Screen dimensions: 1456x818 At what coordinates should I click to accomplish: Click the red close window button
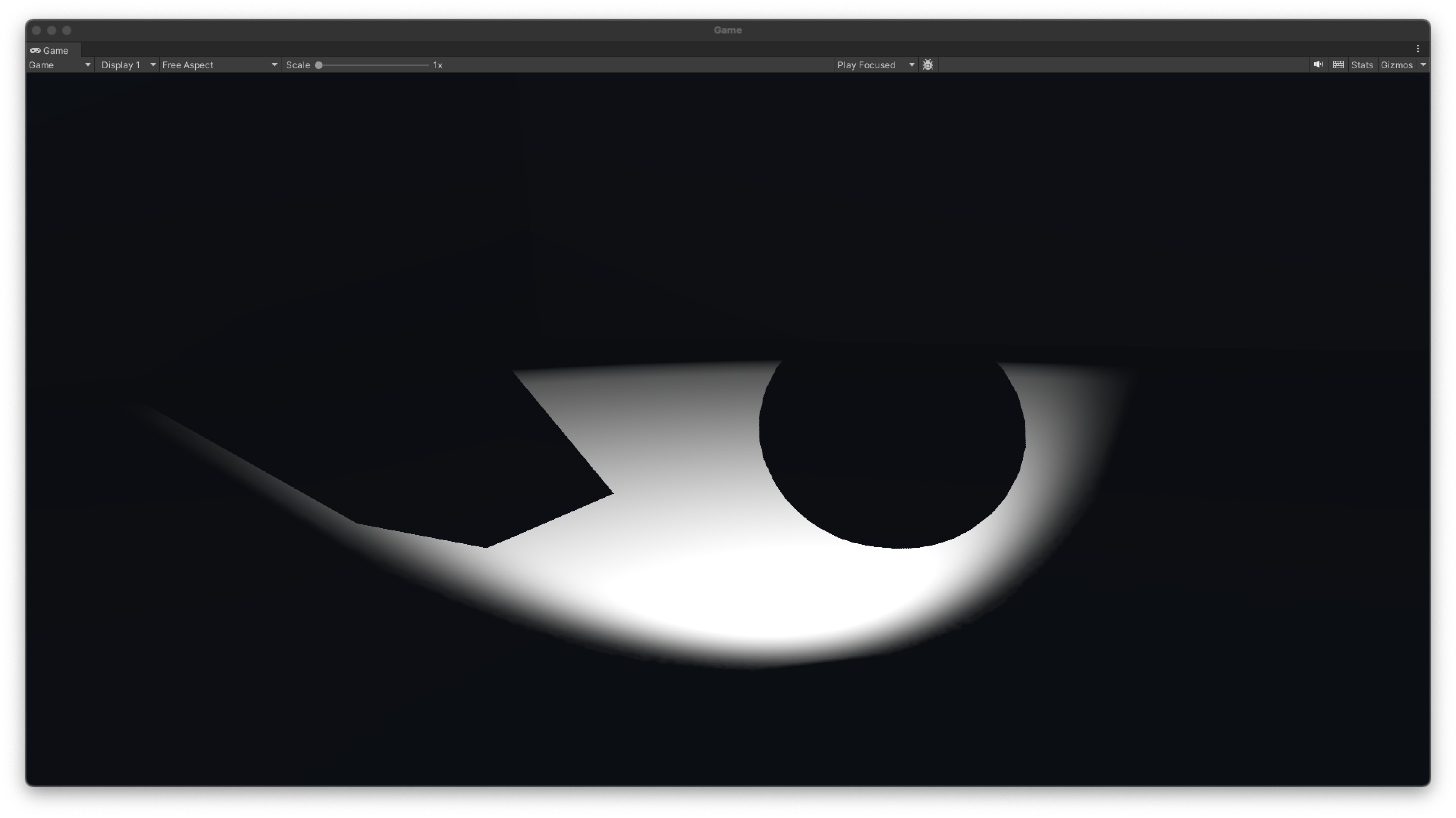point(37,30)
